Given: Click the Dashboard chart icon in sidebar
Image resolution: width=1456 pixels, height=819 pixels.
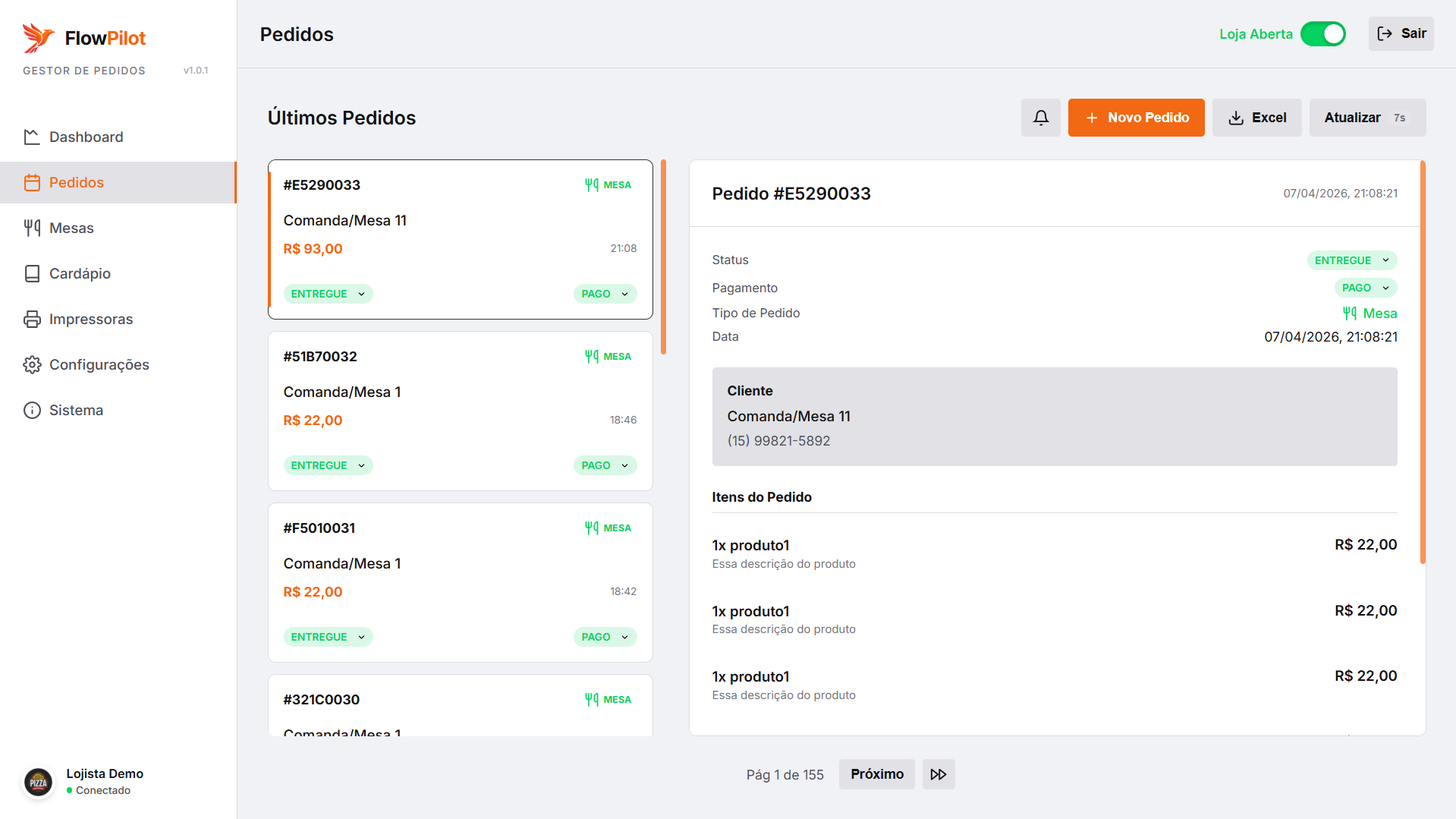Looking at the screenshot, I should [x=32, y=137].
